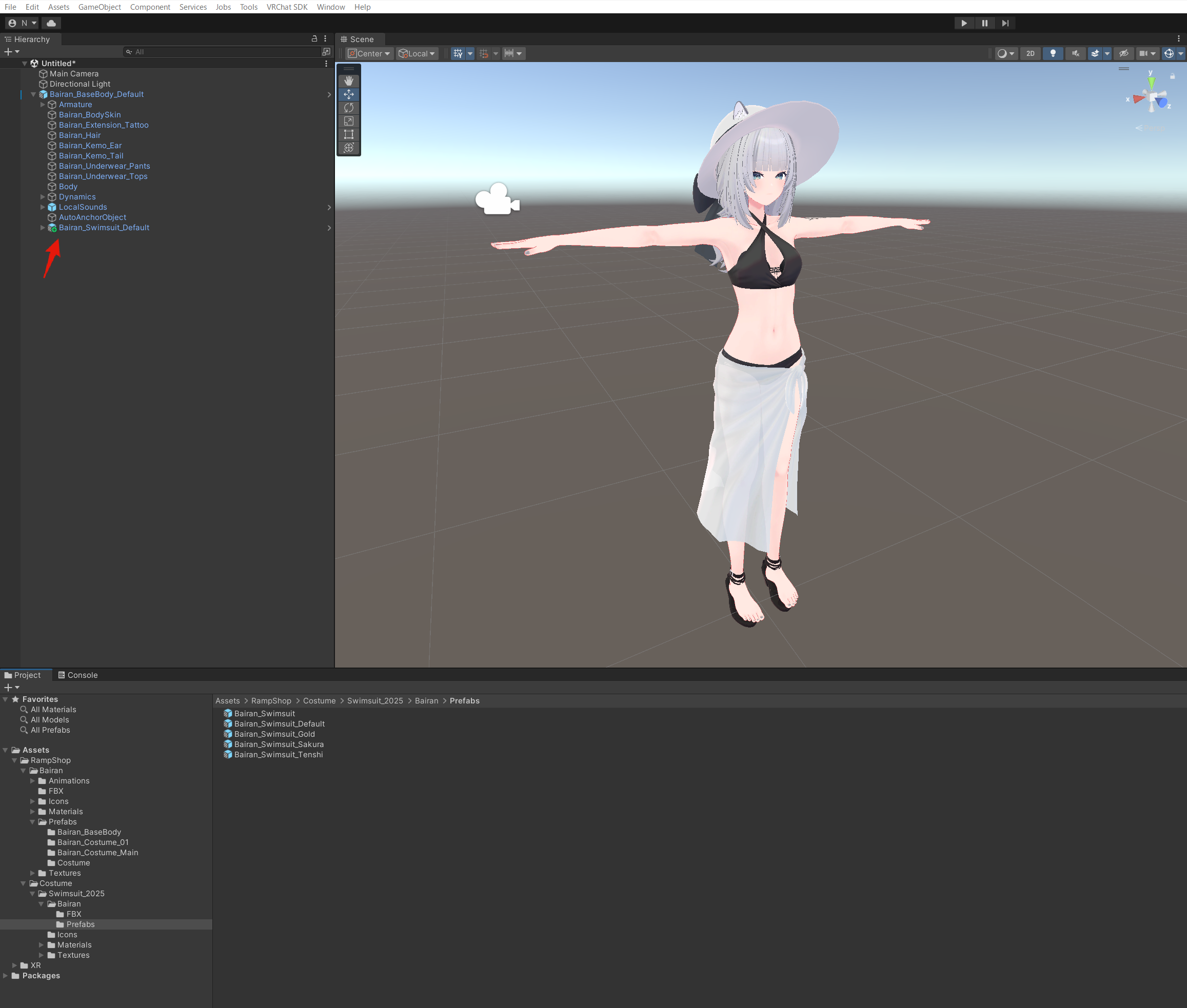1187x1008 pixels.
Task: Open LocalSounds prefab via chevron
Action: pyautogui.click(x=329, y=208)
